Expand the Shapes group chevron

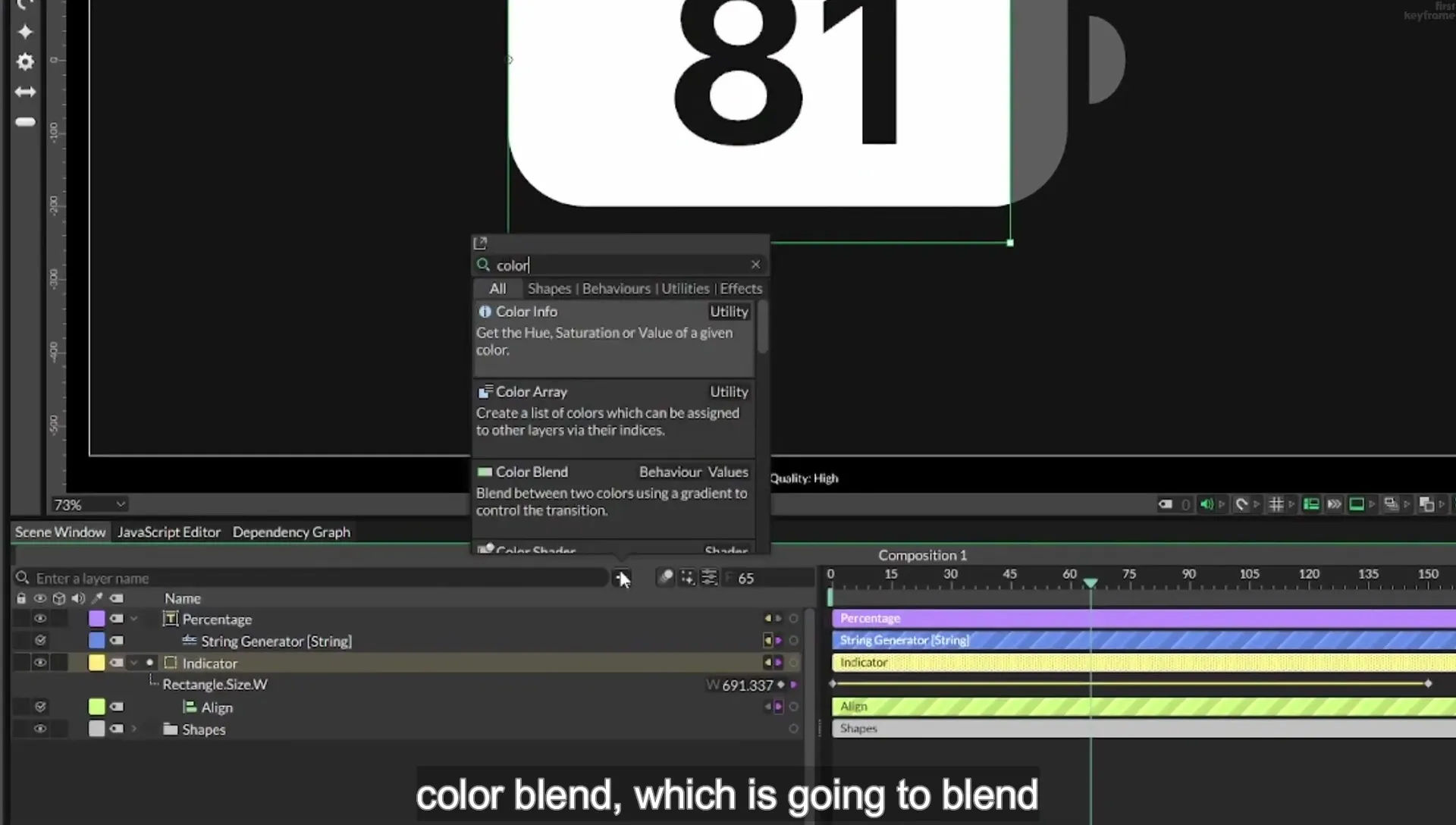(134, 729)
